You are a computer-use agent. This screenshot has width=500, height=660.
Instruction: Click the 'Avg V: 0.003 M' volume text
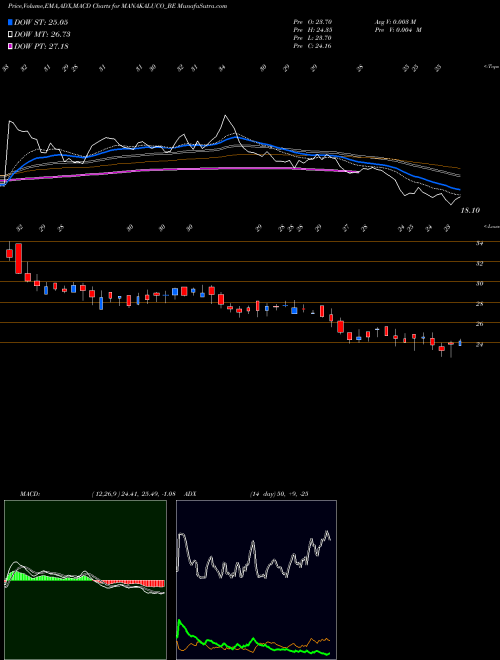(395, 22)
